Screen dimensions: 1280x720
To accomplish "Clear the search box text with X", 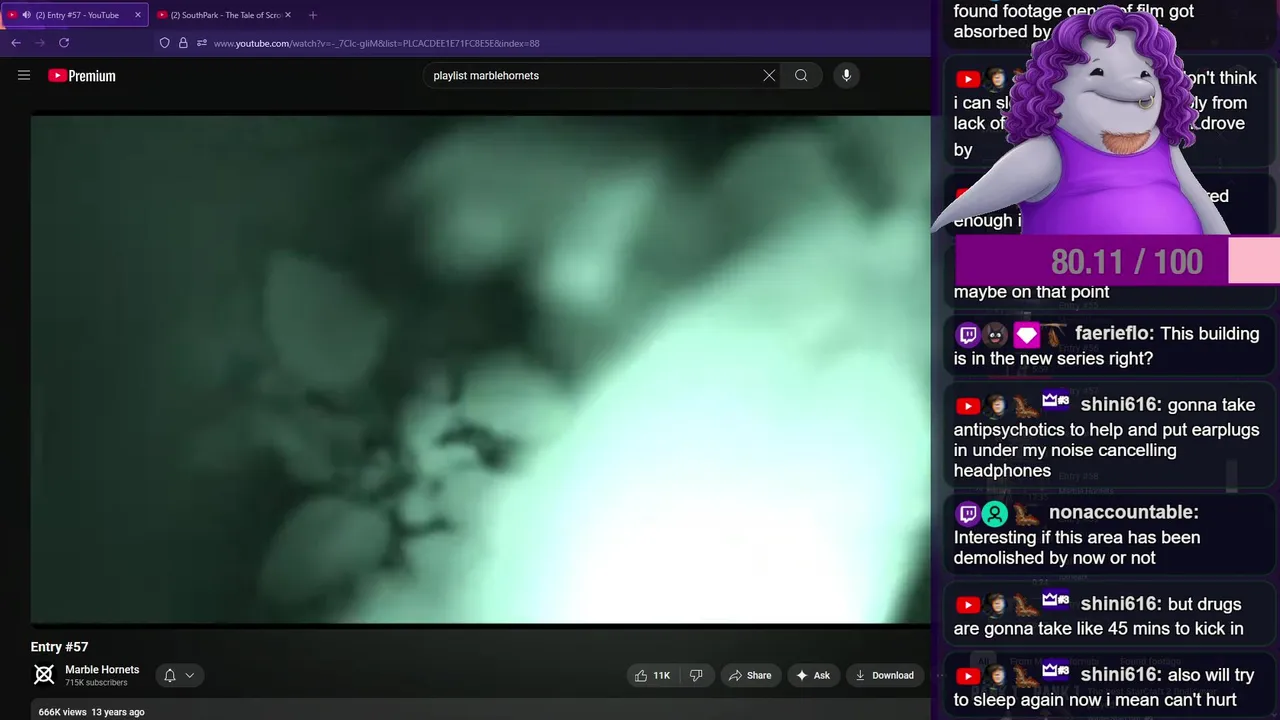I will coord(769,75).
